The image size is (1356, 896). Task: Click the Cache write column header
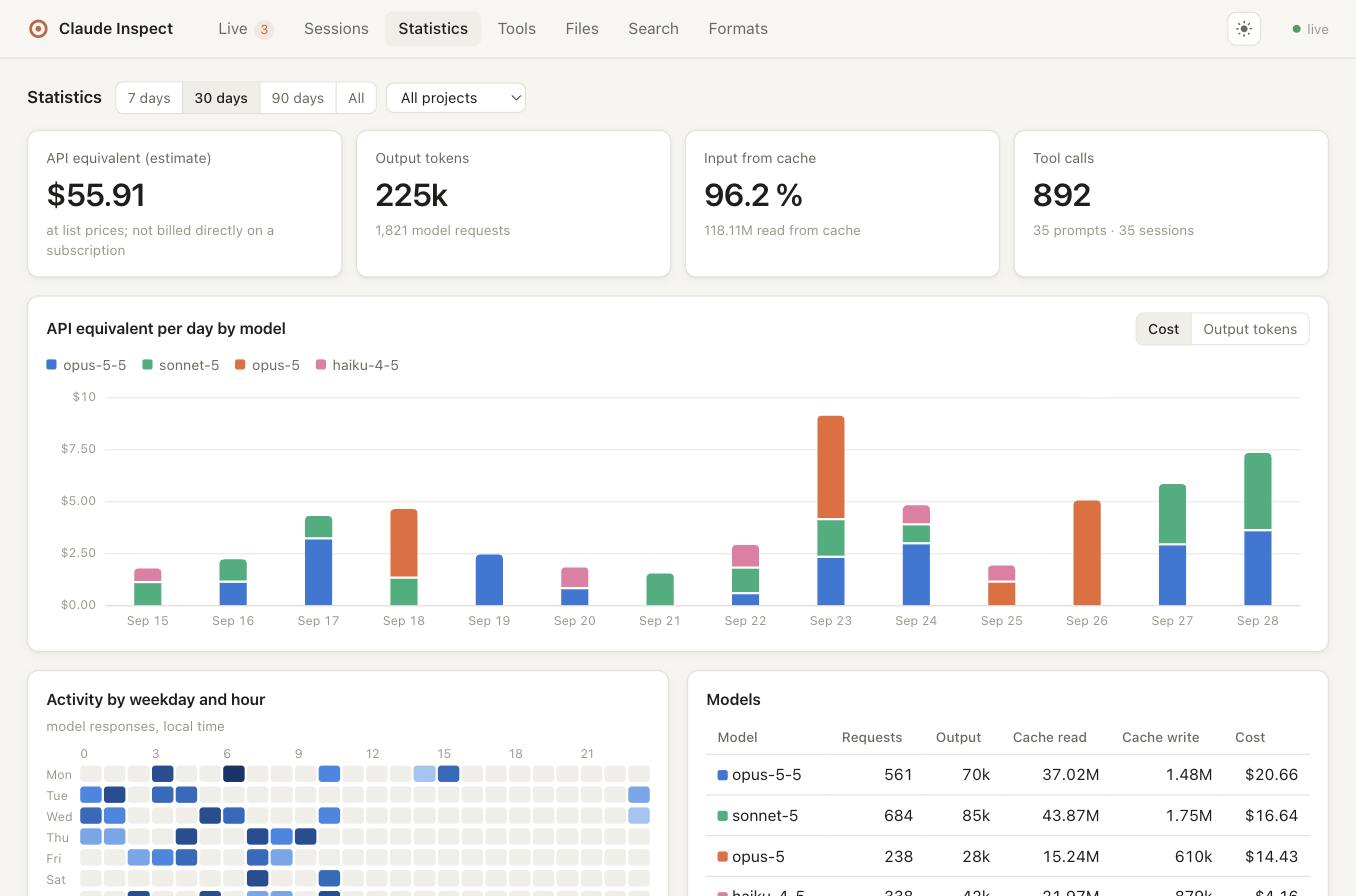point(1160,737)
